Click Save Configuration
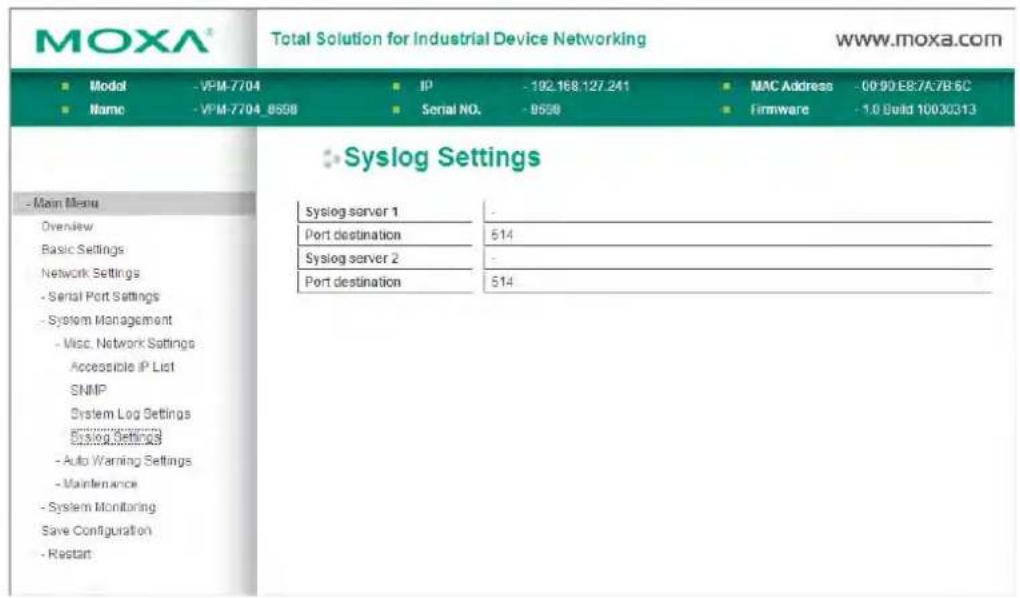 96,530
